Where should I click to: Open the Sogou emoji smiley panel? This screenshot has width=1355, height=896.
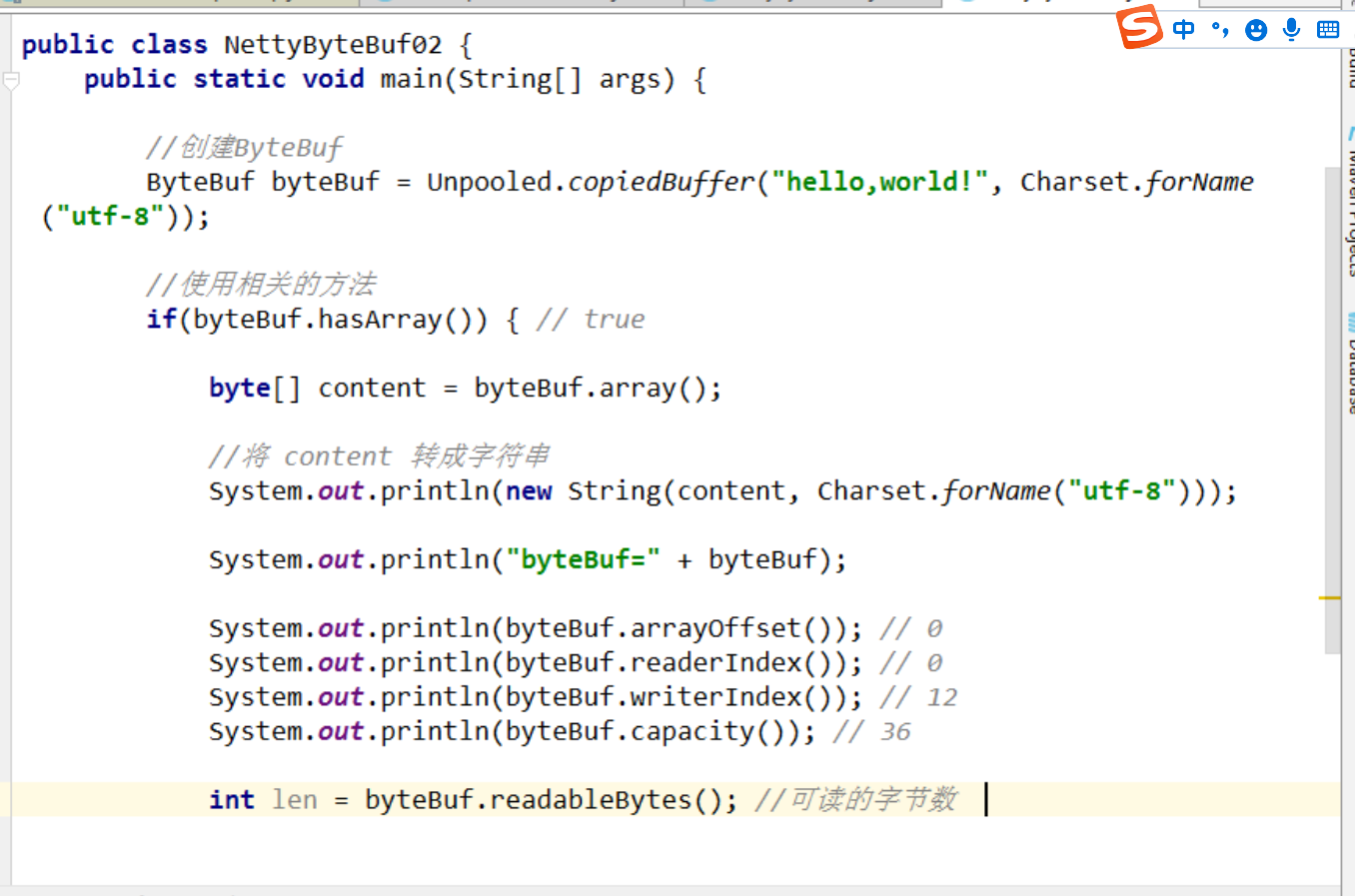tap(1256, 30)
